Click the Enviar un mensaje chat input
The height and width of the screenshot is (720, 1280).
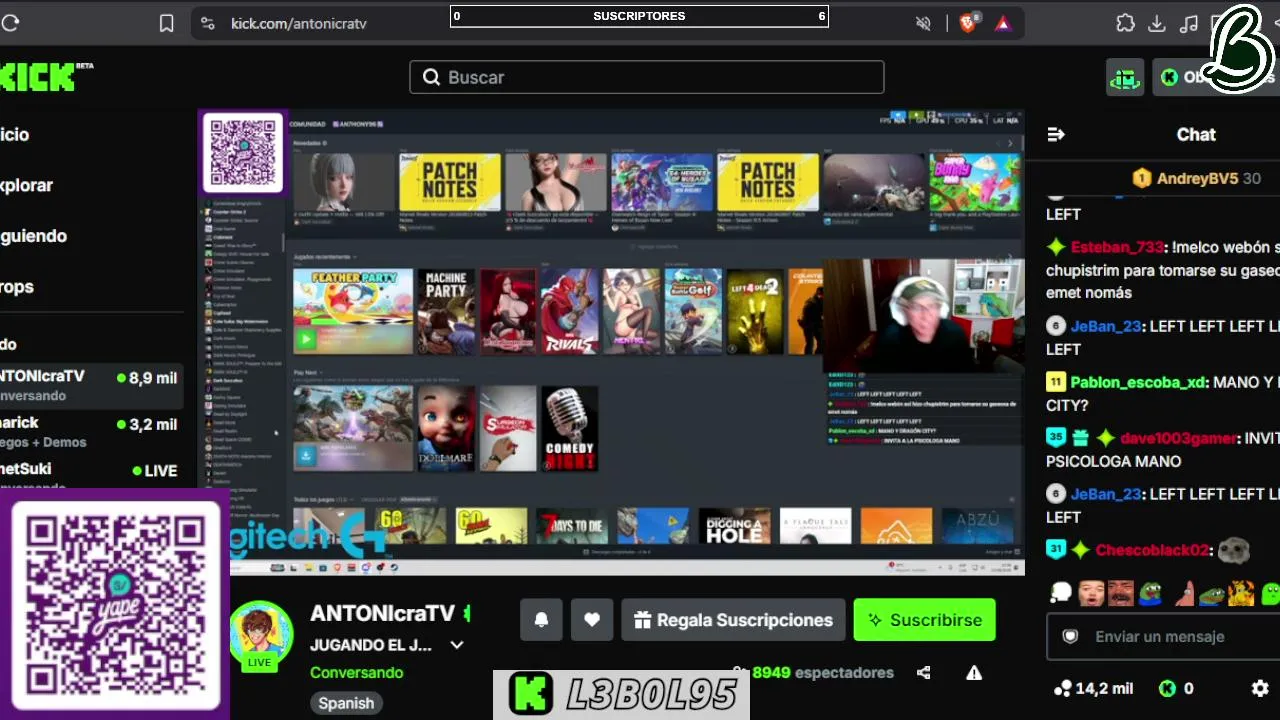click(1163, 637)
